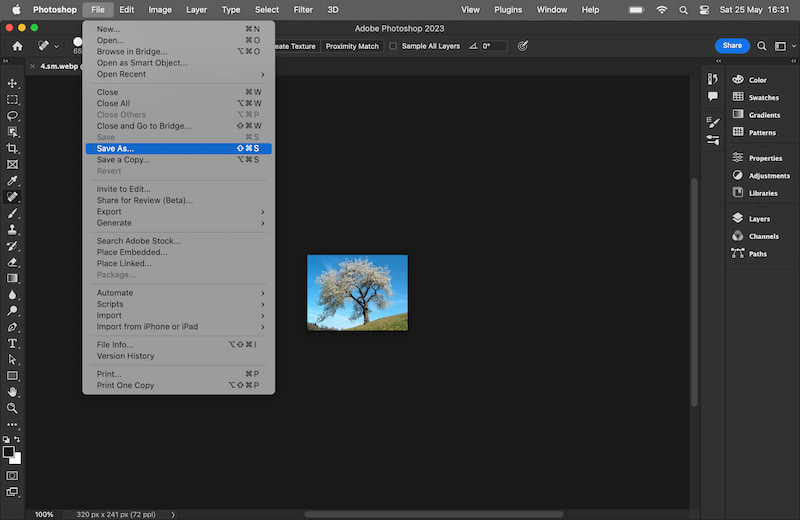Select the Spot Healing Brush tool
Image resolution: width=800 pixels, height=520 pixels.
point(12,197)
